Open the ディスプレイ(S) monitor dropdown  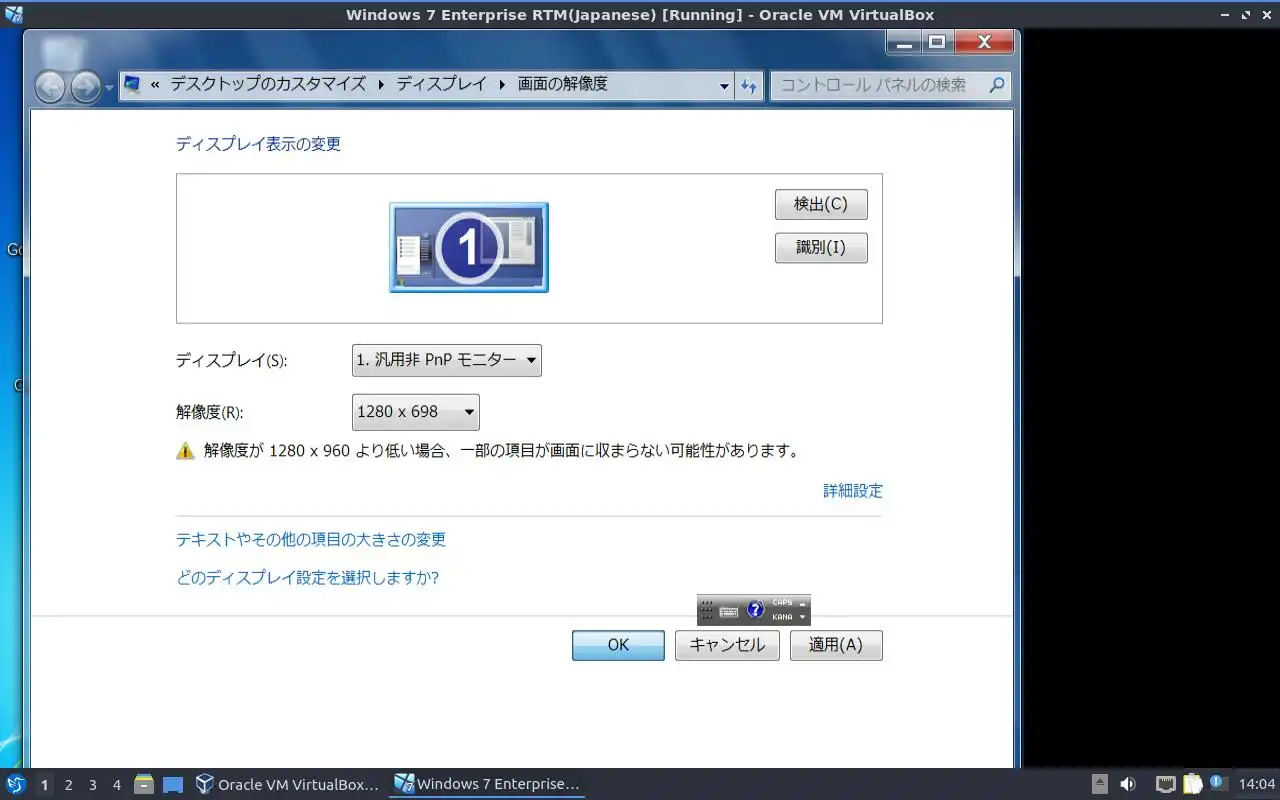coord(446,360)
